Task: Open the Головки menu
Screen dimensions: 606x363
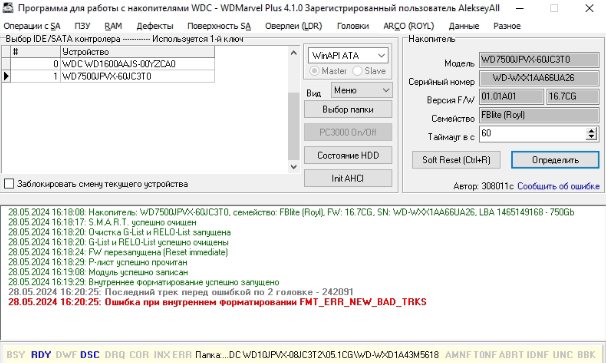Action: click(352, 26)
